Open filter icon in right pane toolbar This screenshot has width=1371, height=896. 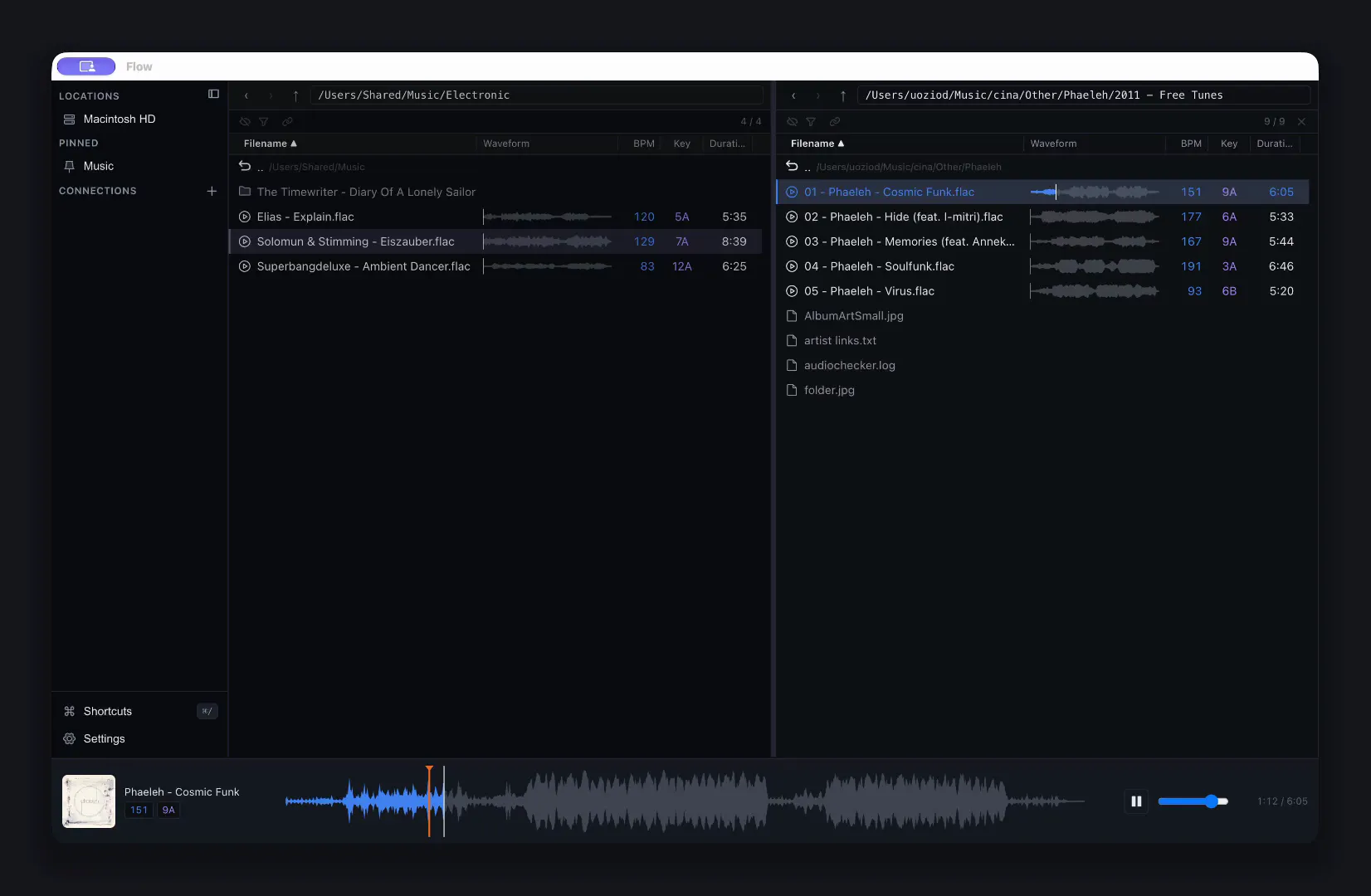pos(811,122)
